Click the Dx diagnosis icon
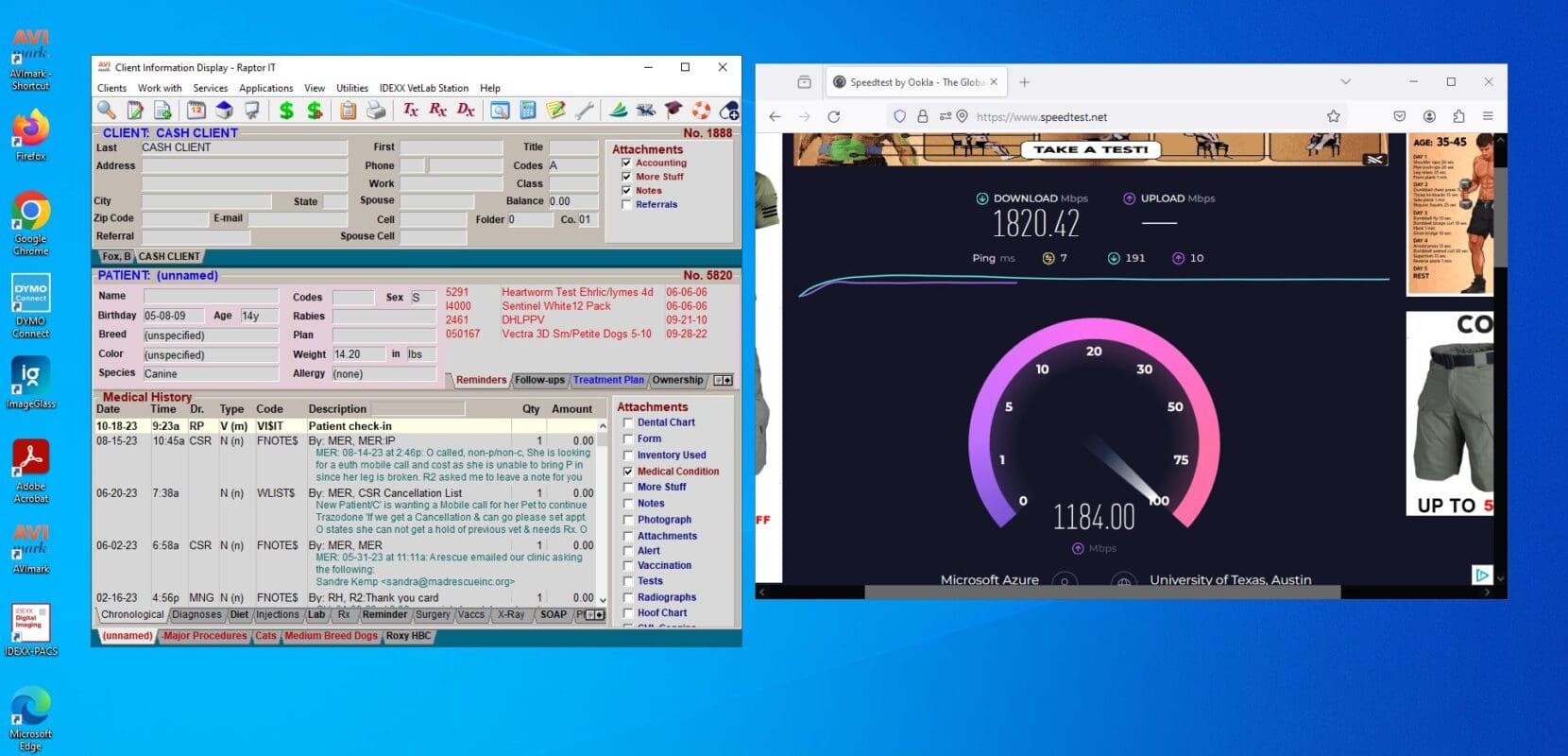This screenshot has height=756, width=1568. pos(466,111)
